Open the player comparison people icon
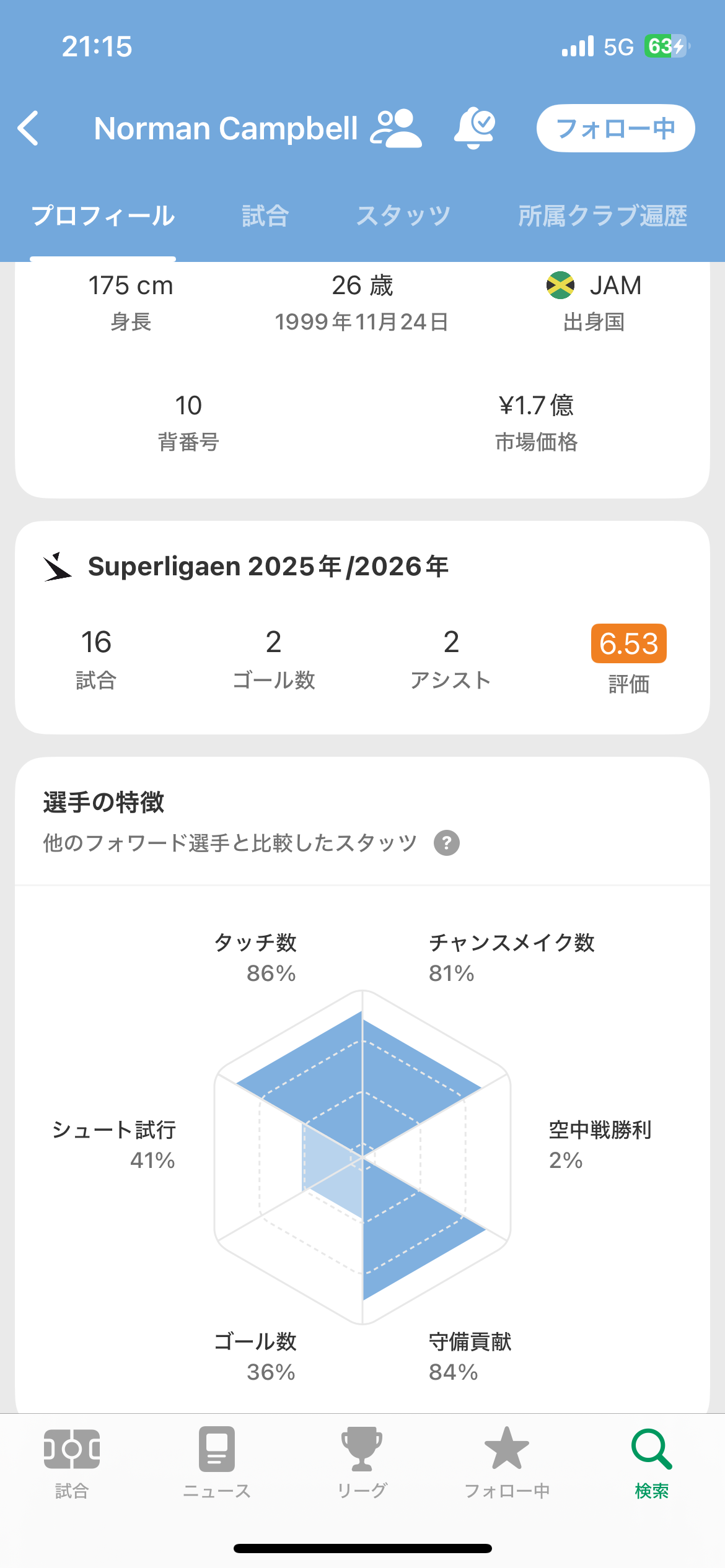The height and width of the screenshot is (1568, 725). (x=396, y=128)
